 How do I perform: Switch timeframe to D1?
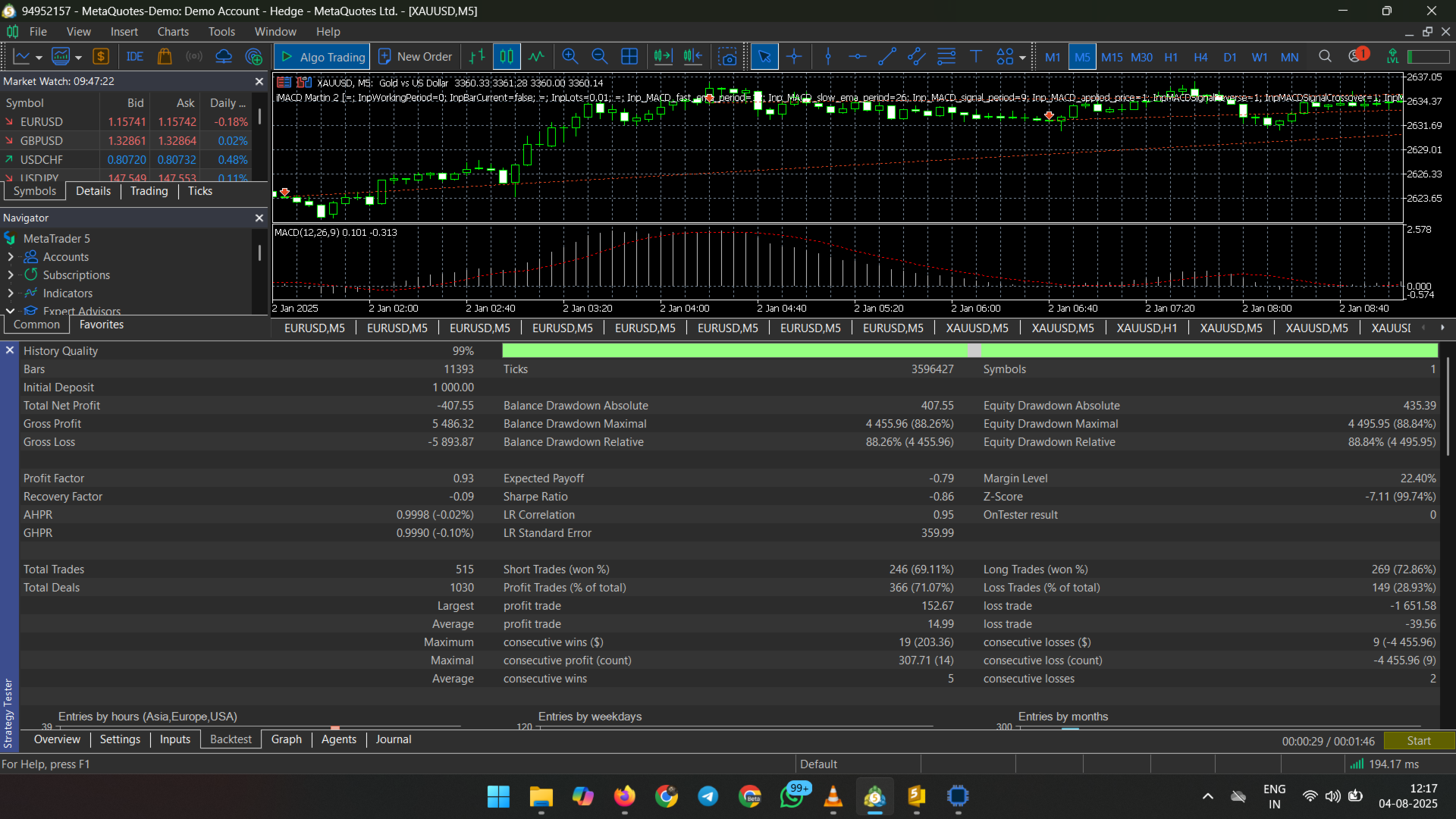(x=1230, y=57)
